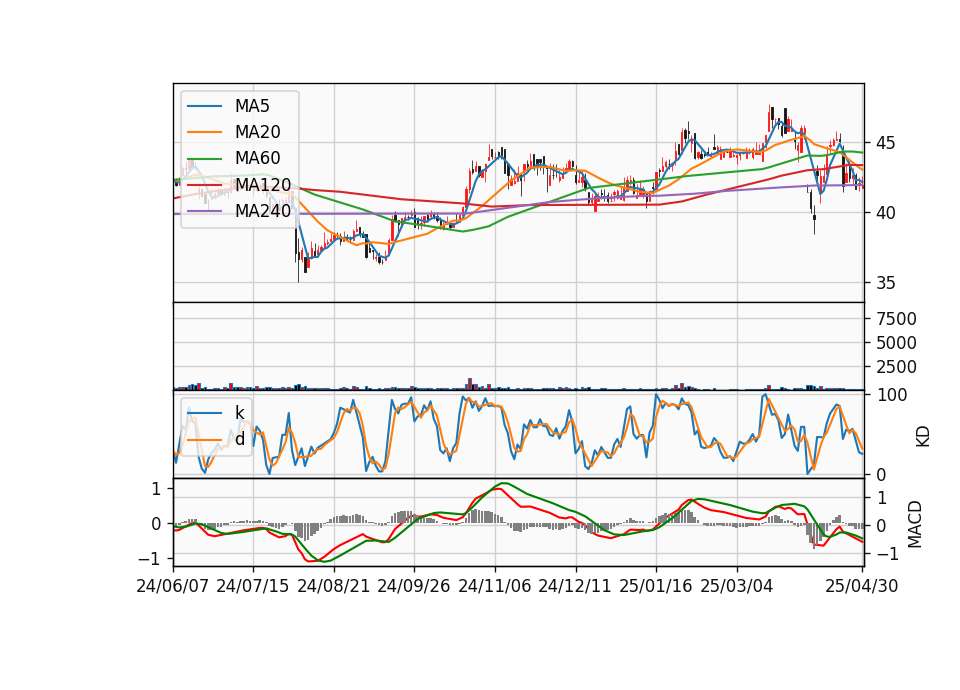Screen dimensions: 960x690
Task: Click the 25/03/04 date axis label
Action: 737,586
